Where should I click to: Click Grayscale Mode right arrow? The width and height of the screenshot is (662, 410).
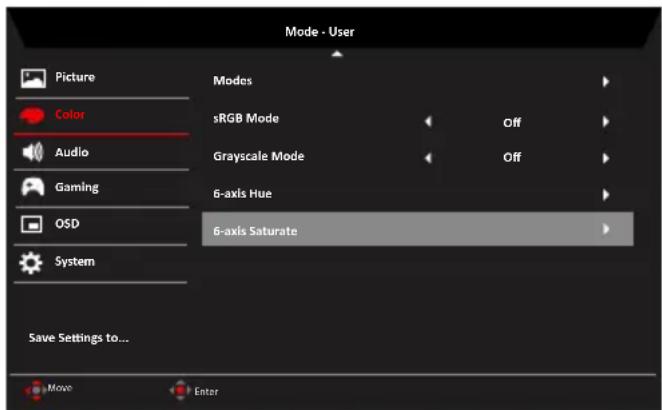[x=606, y=158]
